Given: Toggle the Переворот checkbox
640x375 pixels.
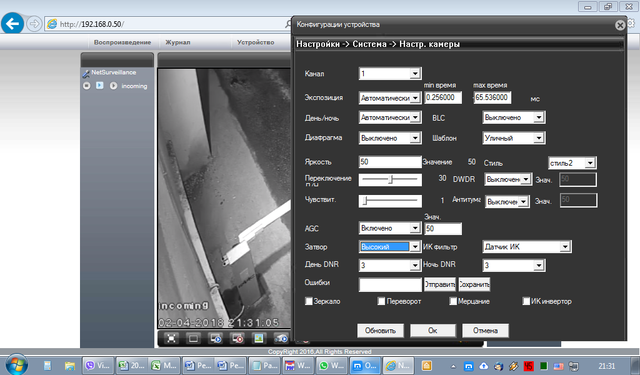Looking at the screenshot, I should tap(381, 301).
